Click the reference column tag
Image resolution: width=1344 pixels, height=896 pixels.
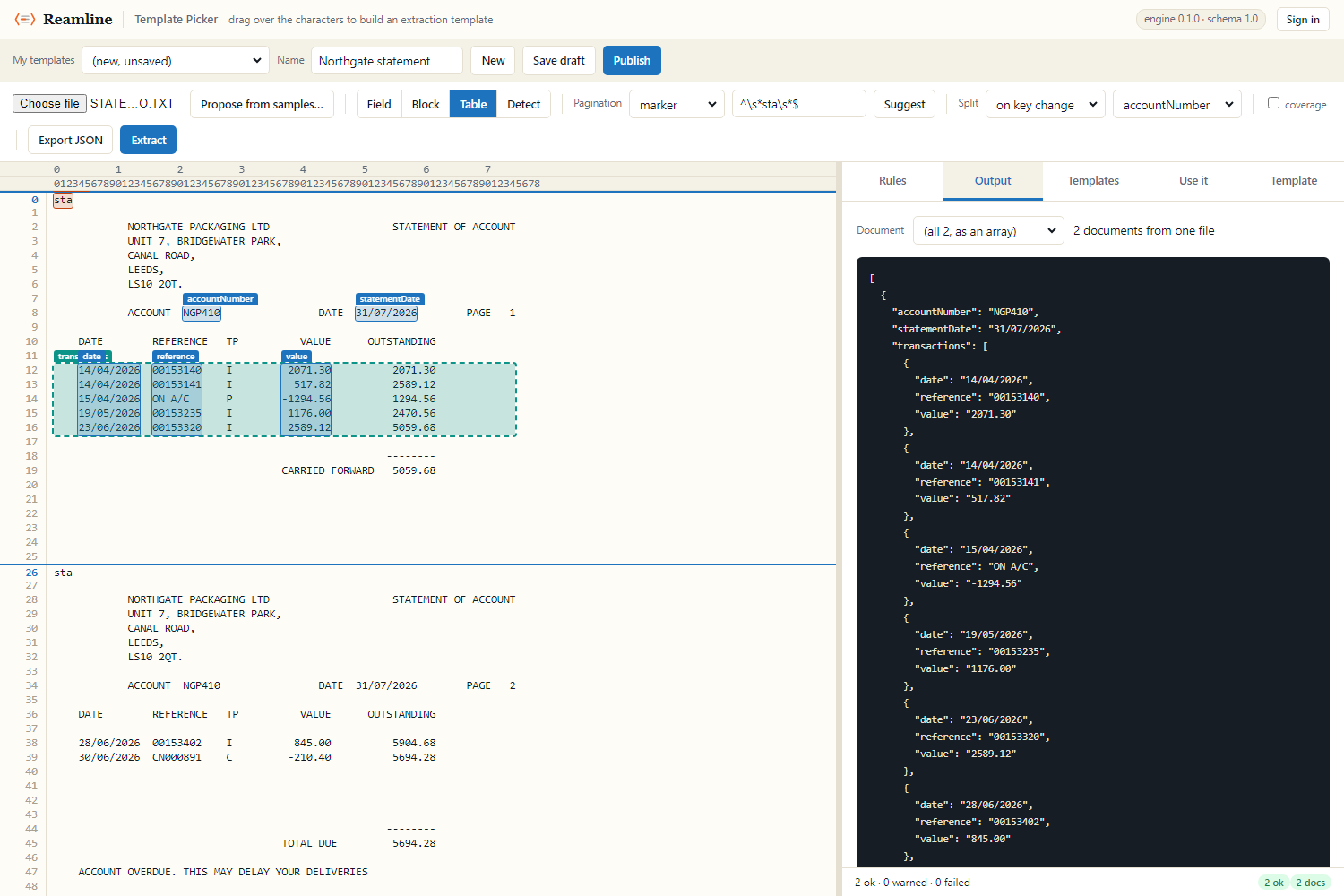[176, 357]
